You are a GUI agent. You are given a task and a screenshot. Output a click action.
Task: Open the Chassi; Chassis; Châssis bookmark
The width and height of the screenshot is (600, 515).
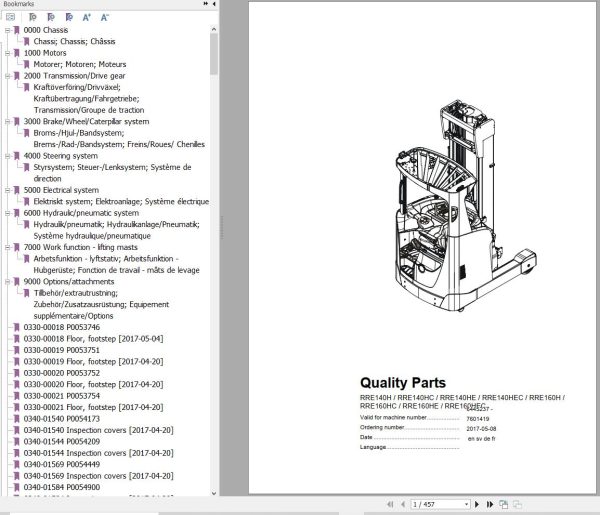click(74, 41)
